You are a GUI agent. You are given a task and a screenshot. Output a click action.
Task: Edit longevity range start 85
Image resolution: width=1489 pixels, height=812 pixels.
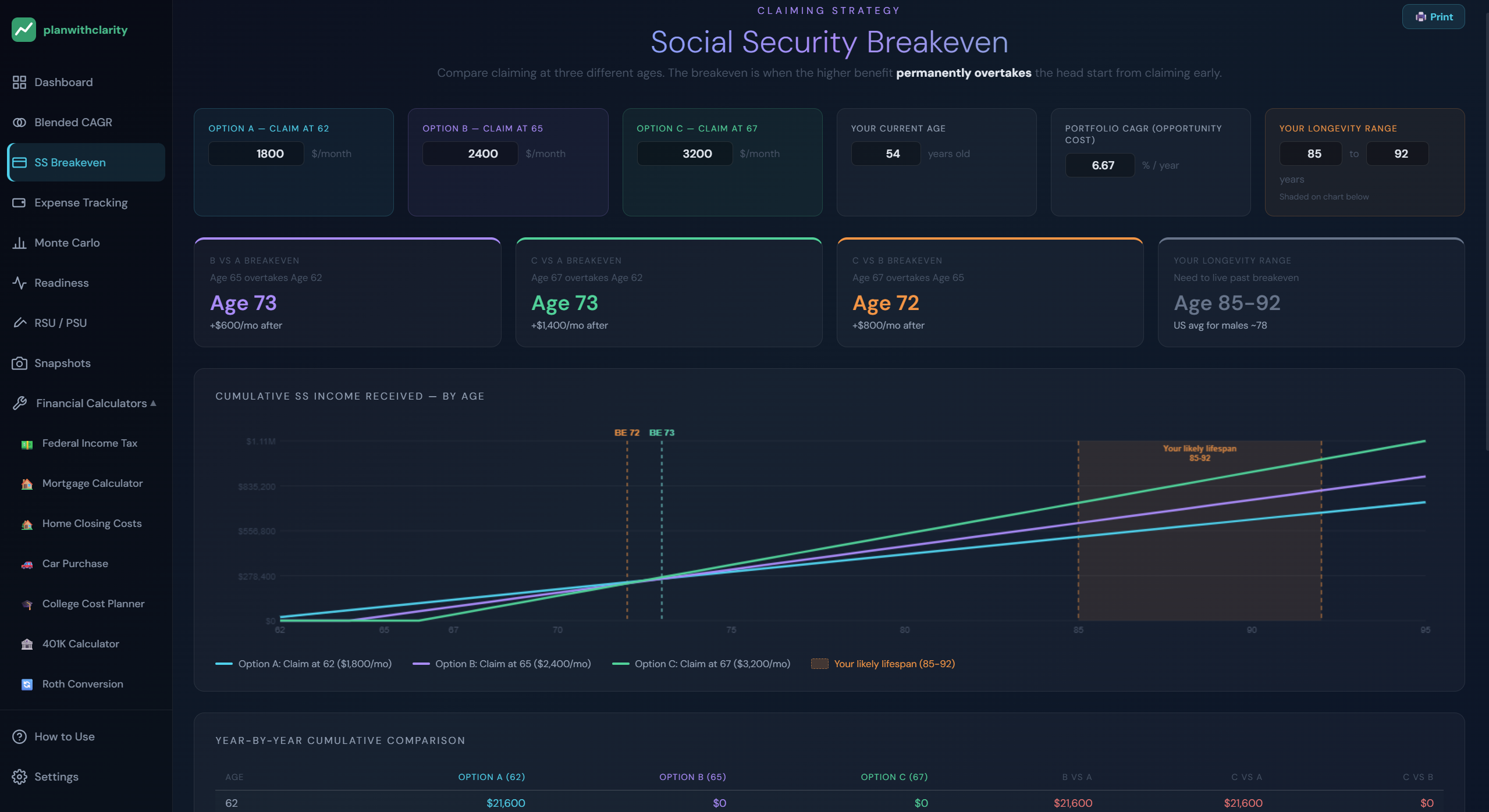(1310, 154)
